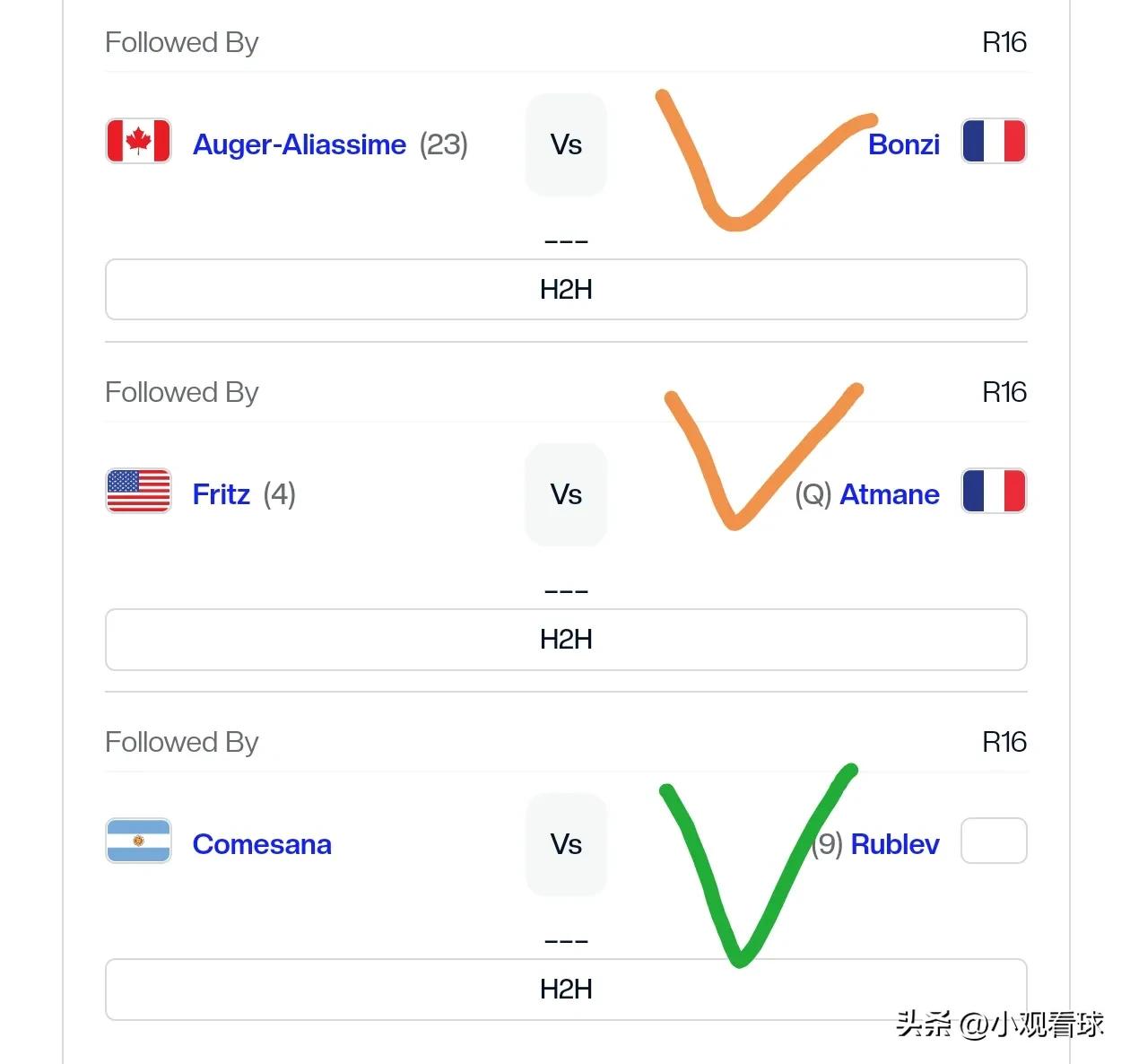Image resolution: width=1130 pixels, height=1064 pixels.
Task: Click Vs badge in Comesana match
Action: tap(566, 844)
